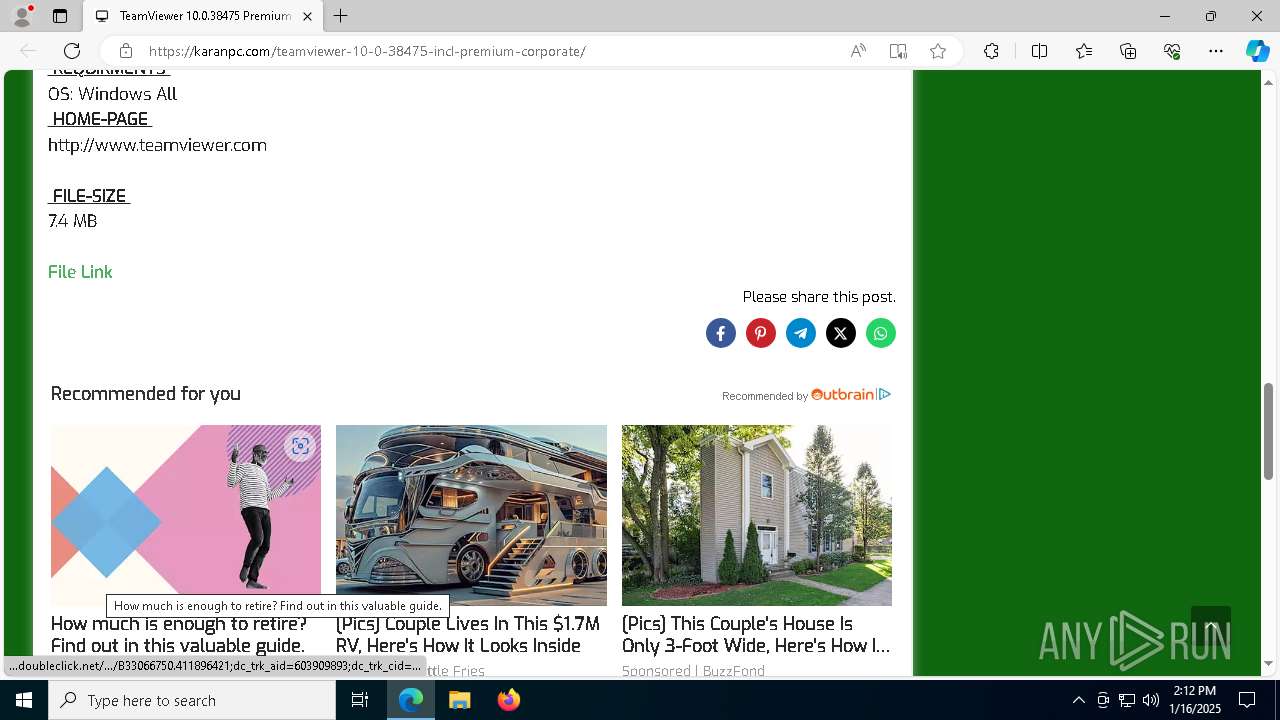Screen dimensions: 1280x720
Task: Show hidden tray icons
Action: (x=1078, y=700)
